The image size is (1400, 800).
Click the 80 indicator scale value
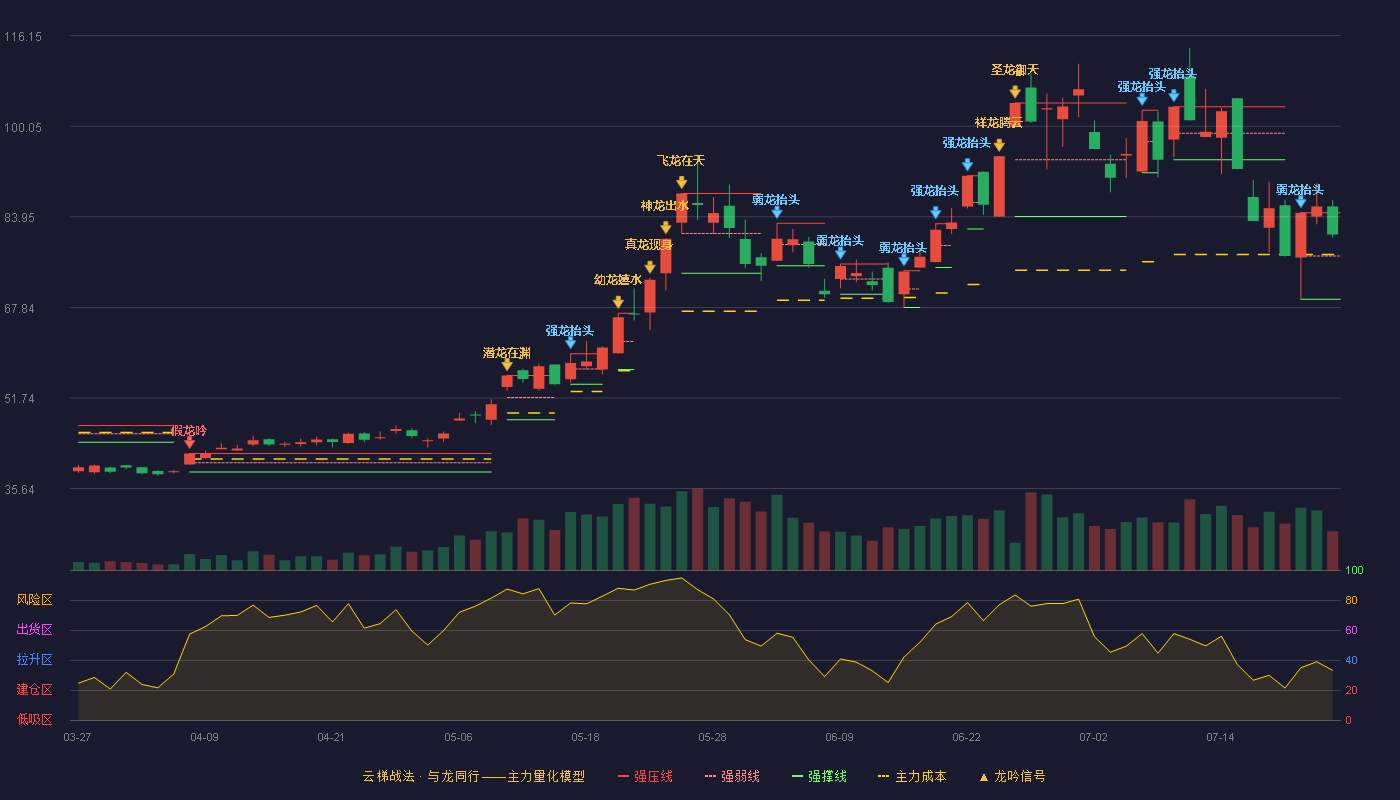click(x=1350, y=601)
